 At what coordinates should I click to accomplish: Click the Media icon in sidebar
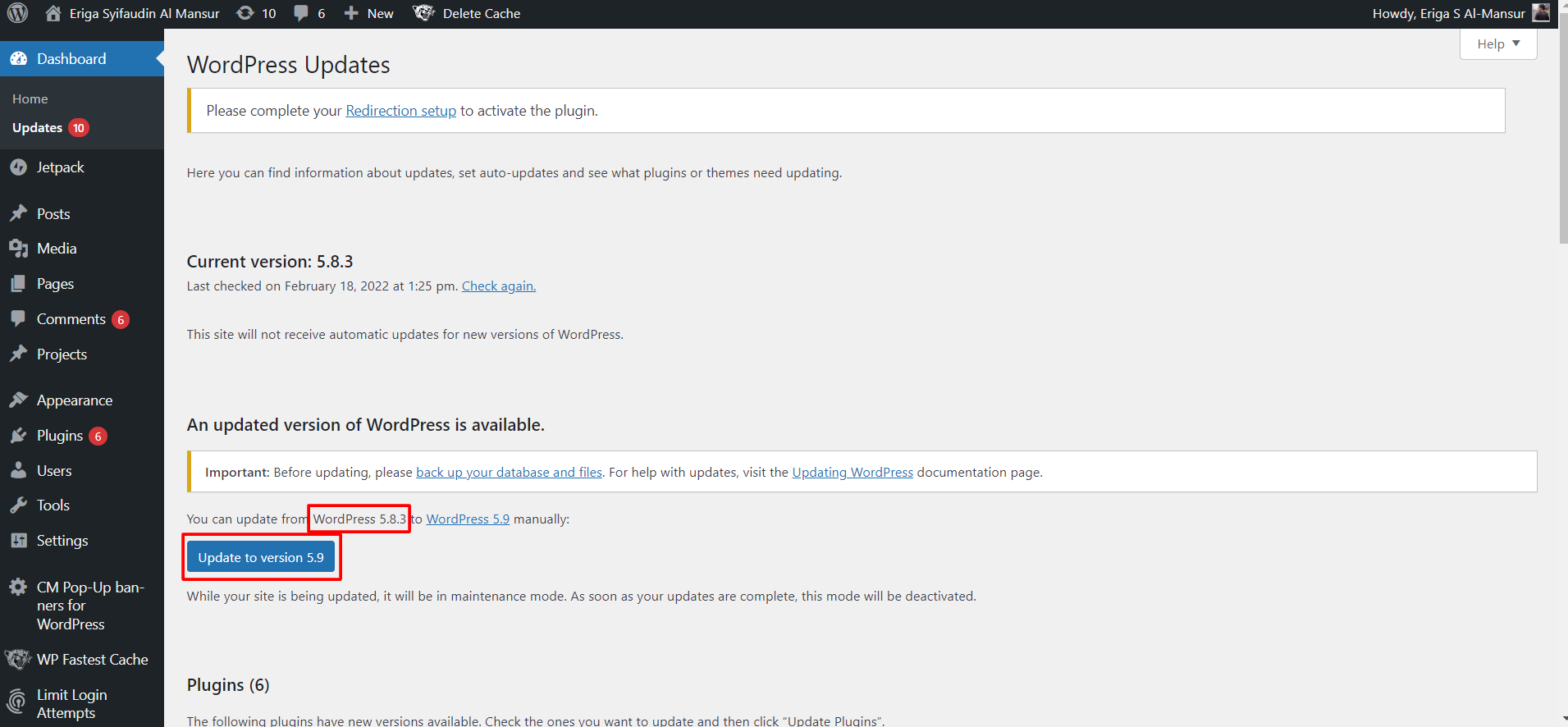(18, 249)
